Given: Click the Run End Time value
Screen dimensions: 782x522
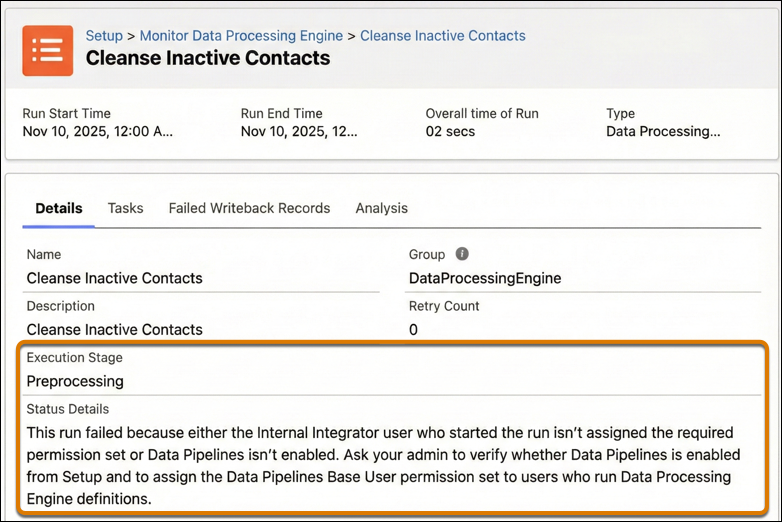Looking at the screenshot, I should pos(299,132).
